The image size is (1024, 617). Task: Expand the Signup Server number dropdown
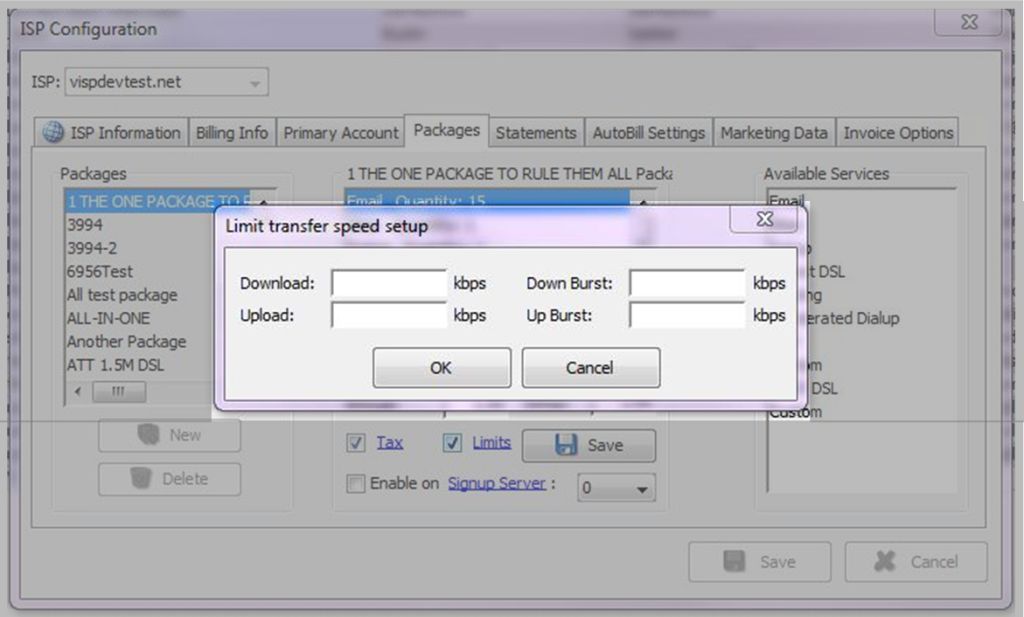pyautogui.click(x=616, y=488)
